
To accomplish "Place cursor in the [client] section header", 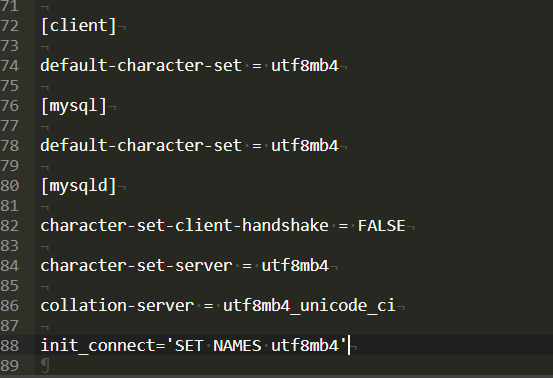I will tap(78, 26).
